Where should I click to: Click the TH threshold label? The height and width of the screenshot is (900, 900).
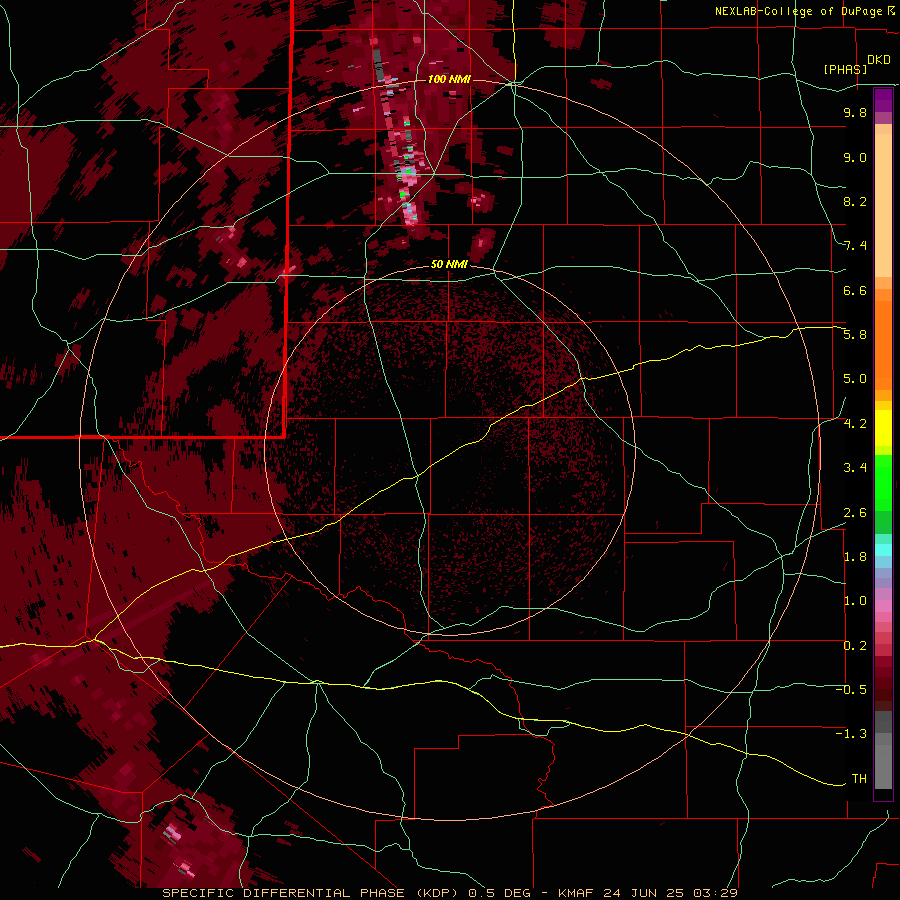[x=859, y=779]
